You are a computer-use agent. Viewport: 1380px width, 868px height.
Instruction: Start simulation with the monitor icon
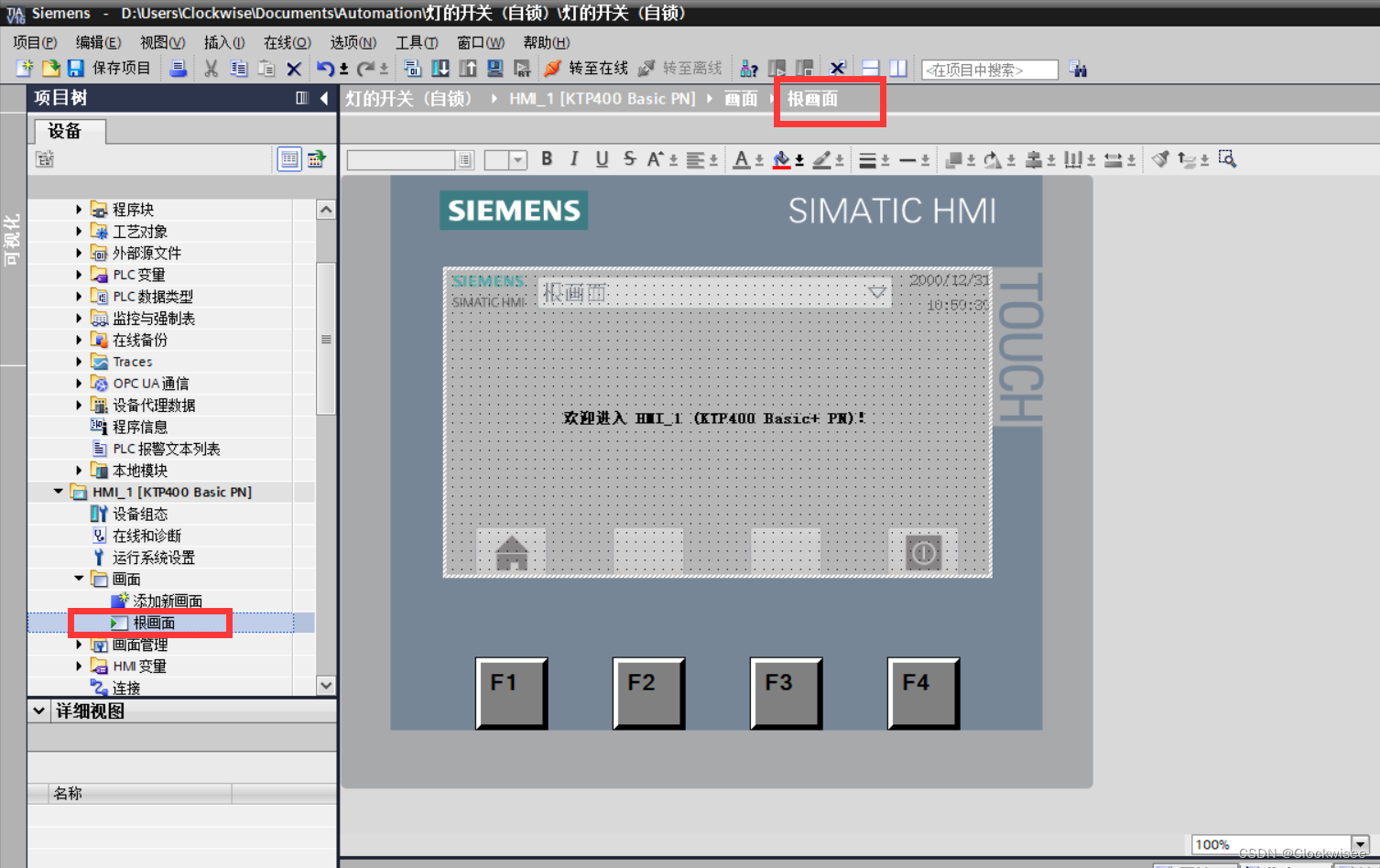495,69
